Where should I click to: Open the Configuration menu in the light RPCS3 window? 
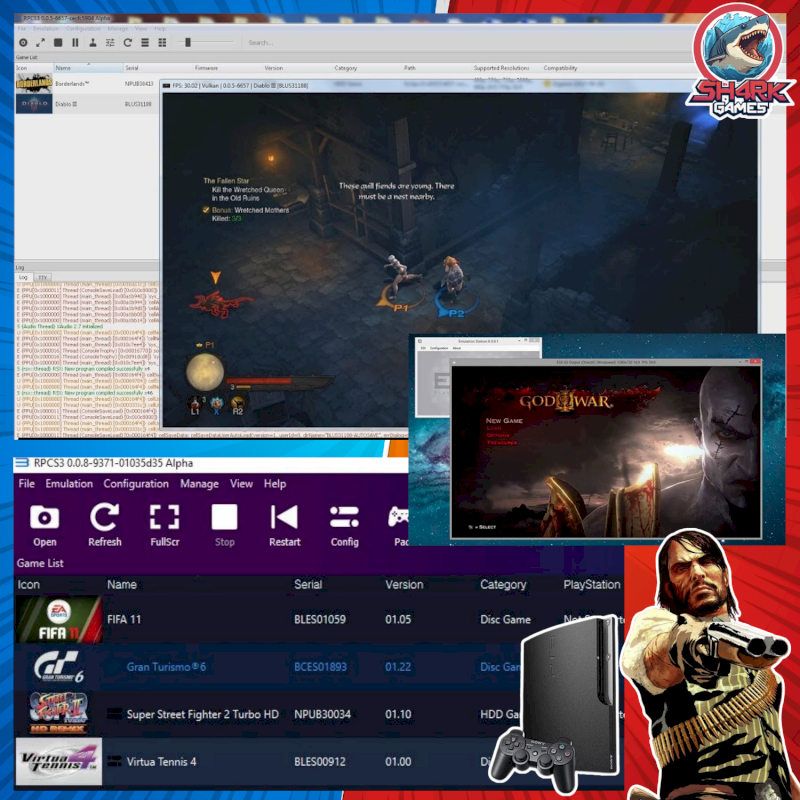(83, 29)
